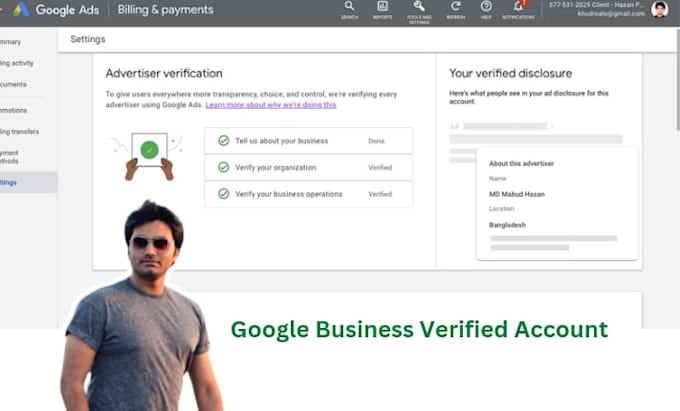Screen dimensions: 680x411
Task: Open the Summary sidebar item
Action: 10,42
